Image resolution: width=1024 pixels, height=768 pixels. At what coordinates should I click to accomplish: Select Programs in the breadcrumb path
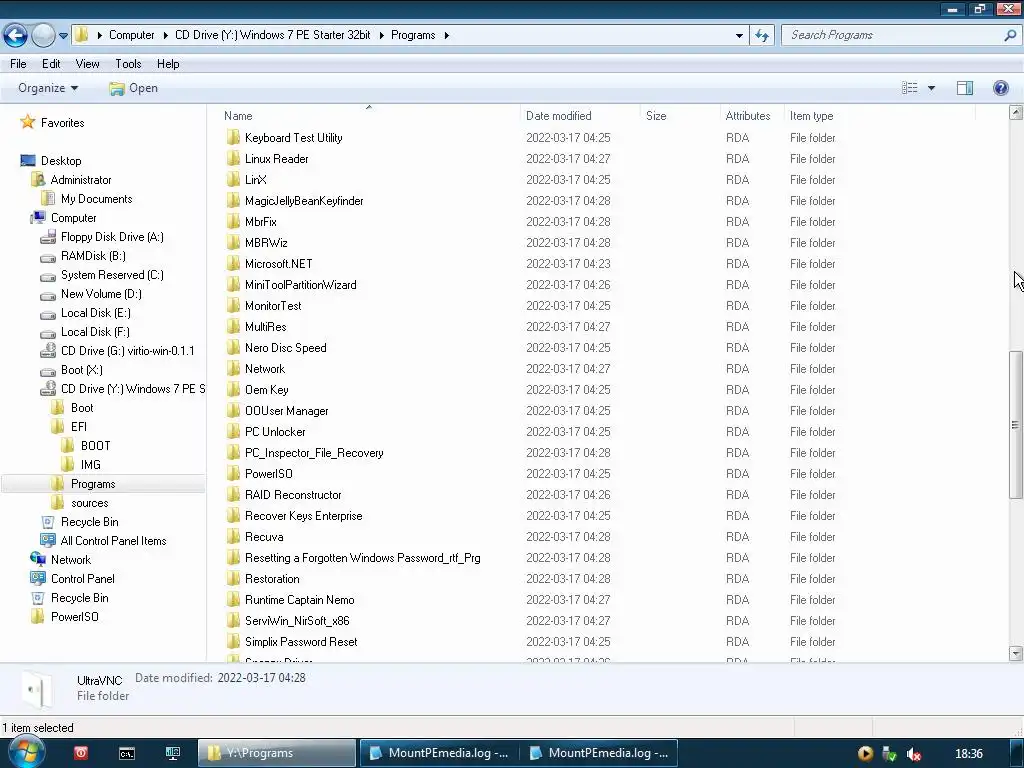click(413, 35)
